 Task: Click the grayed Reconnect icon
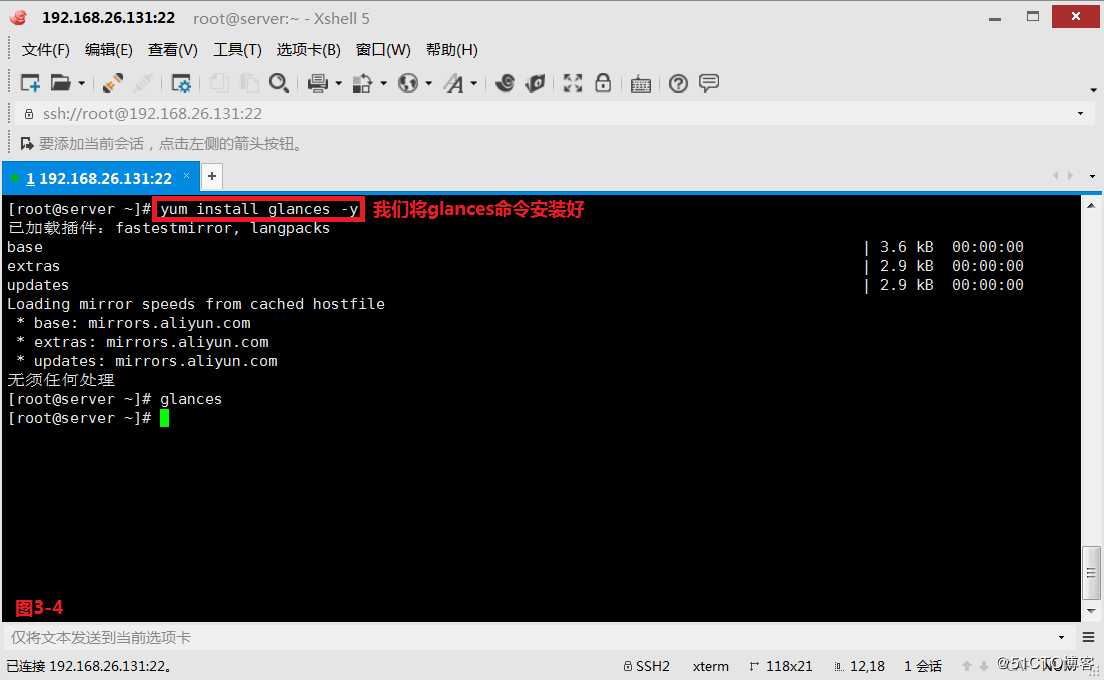(143, 83)
